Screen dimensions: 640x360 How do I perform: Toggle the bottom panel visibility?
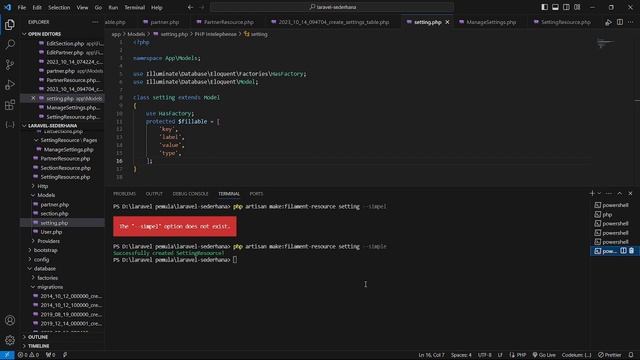pos(555,7)
